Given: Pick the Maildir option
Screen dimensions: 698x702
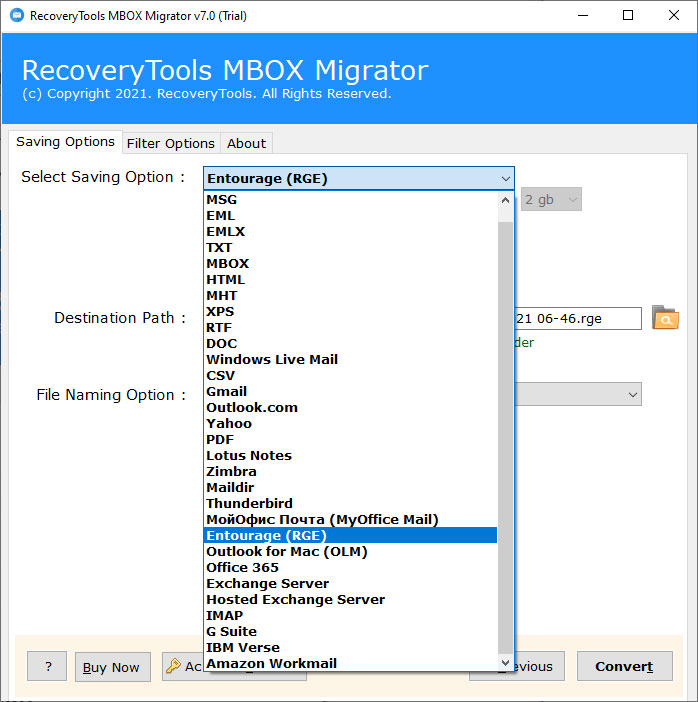Looking at the screenshot, I should (351, 488).
